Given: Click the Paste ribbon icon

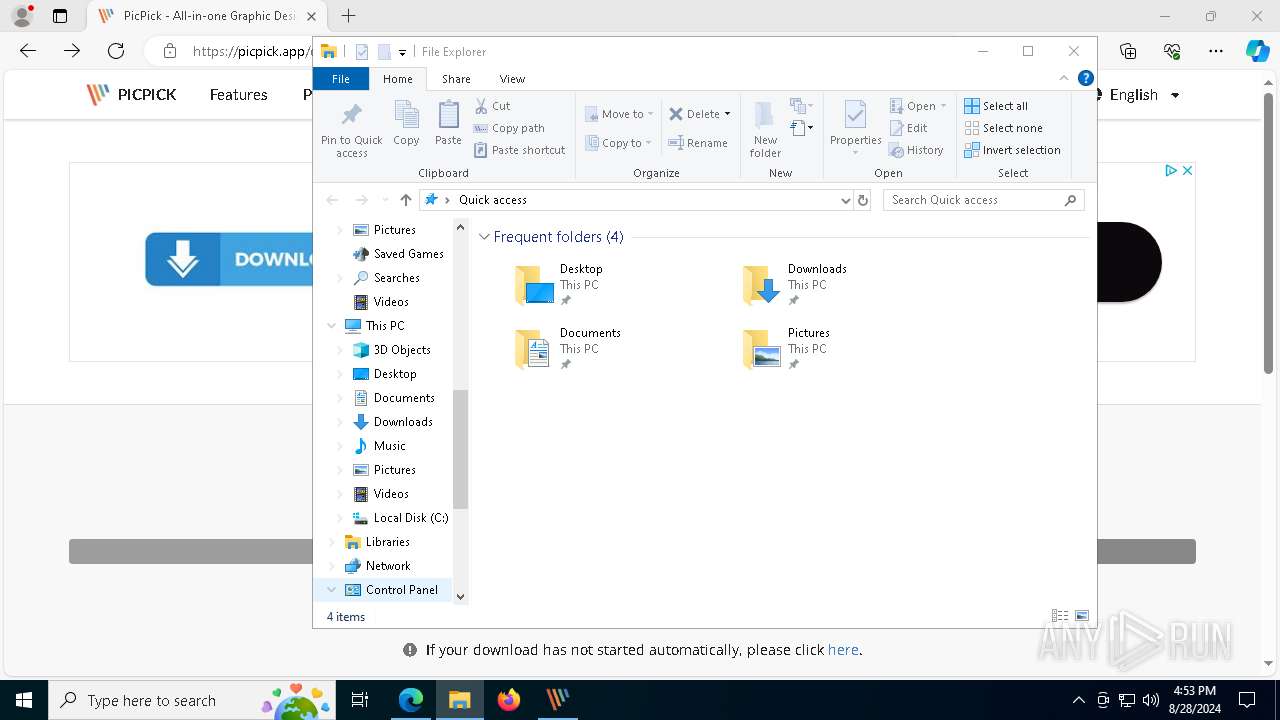Looking at the screenshot, I should 448,123.
